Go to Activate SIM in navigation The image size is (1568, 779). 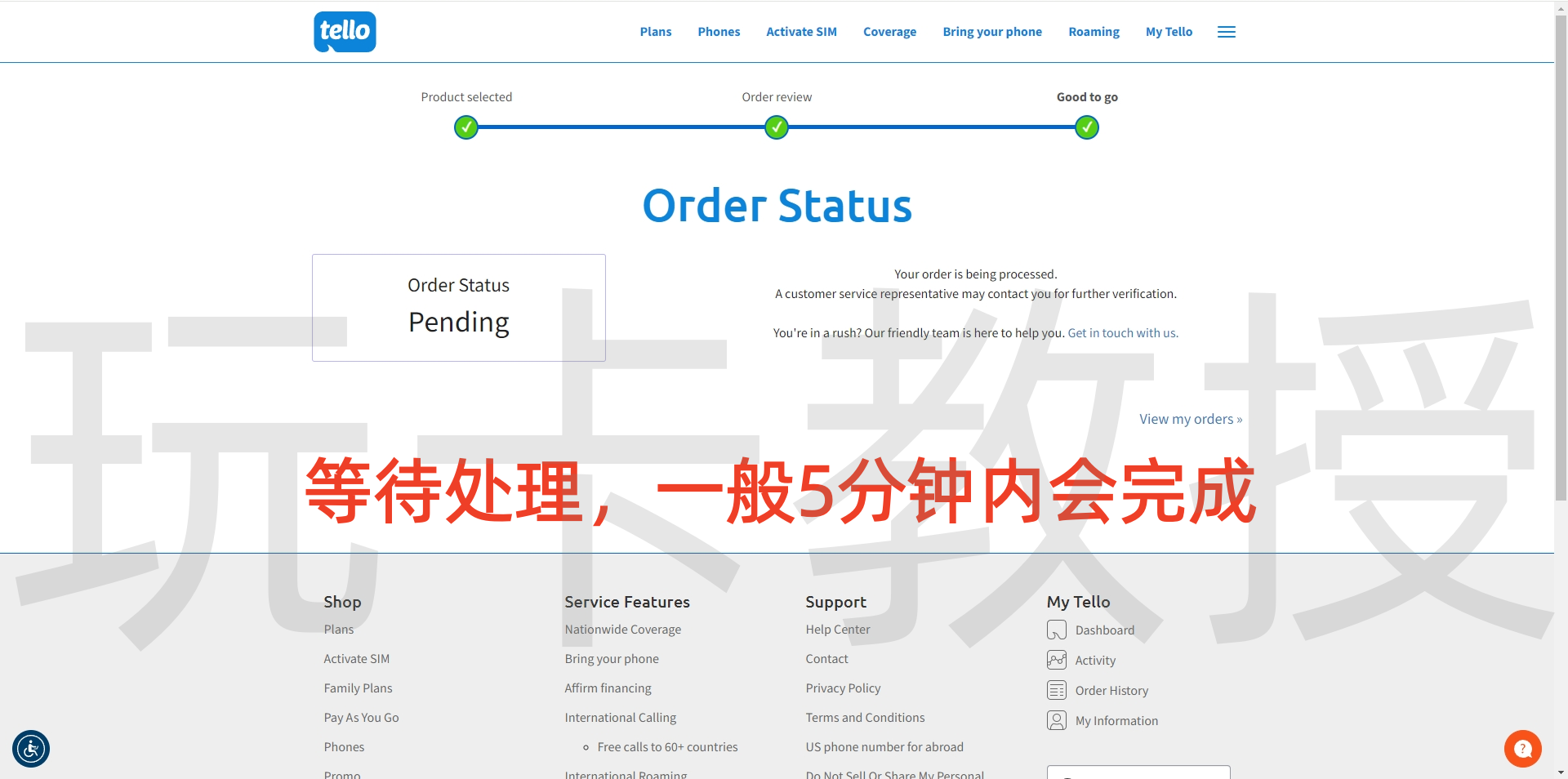801,32
